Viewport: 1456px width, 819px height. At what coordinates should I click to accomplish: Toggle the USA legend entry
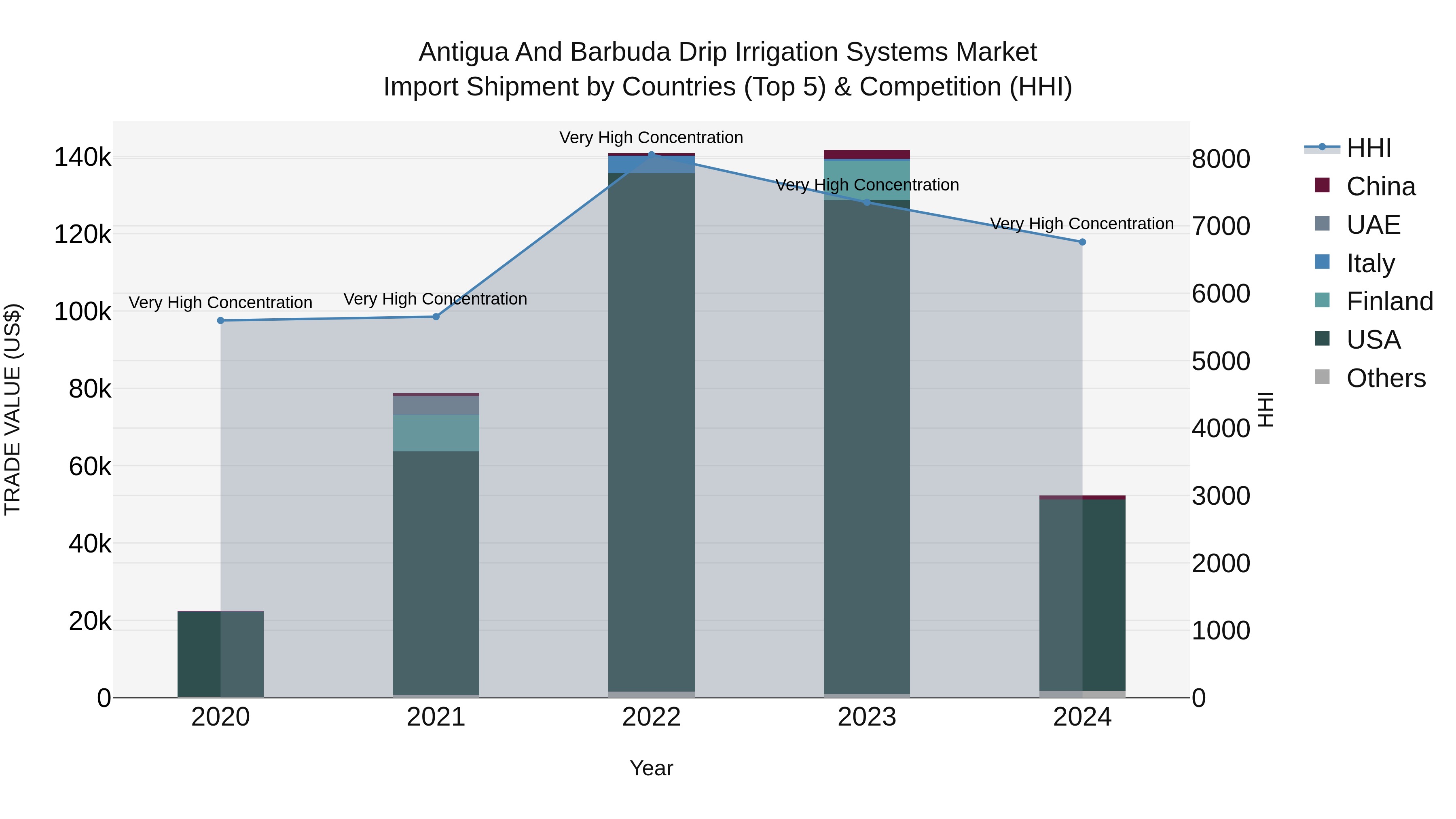point(1358,340)
